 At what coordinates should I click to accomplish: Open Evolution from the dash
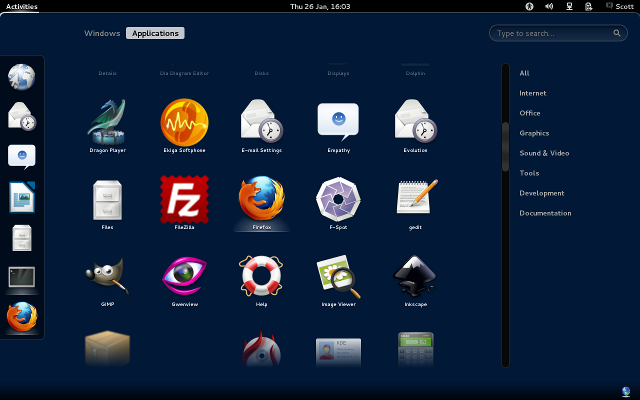[x=22, y=116]
